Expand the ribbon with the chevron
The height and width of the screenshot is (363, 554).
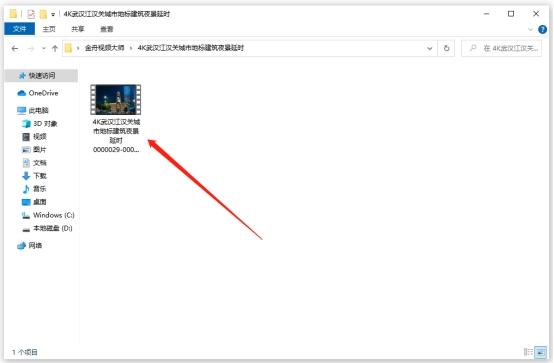(x=530, y=30)
